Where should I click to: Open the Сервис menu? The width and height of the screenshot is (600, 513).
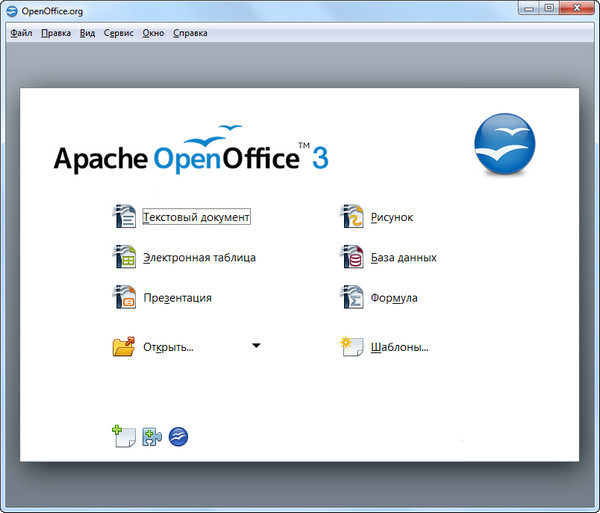[x=118, y=33]
